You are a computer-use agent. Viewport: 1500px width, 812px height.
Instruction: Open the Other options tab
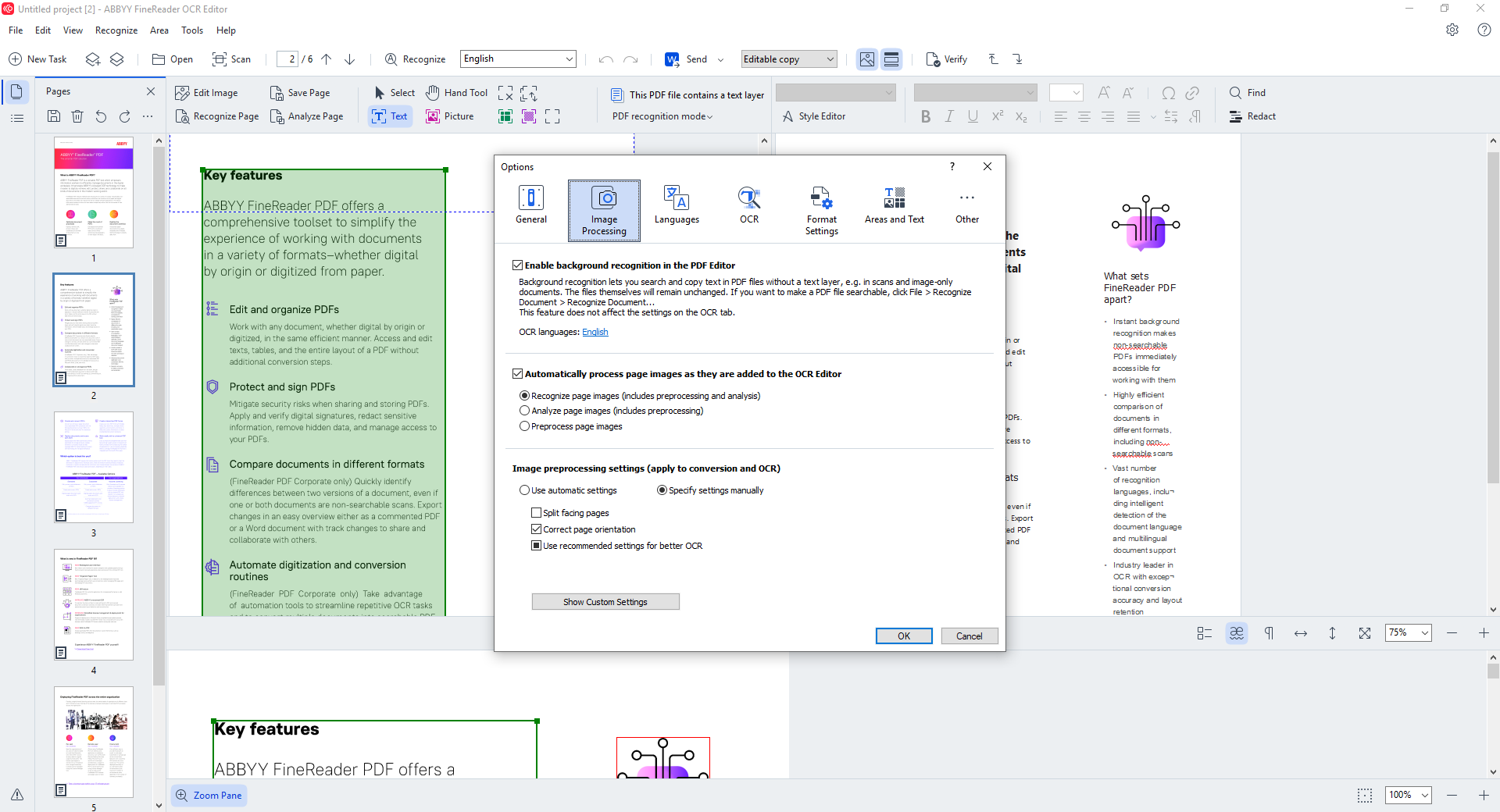(967, 206)
